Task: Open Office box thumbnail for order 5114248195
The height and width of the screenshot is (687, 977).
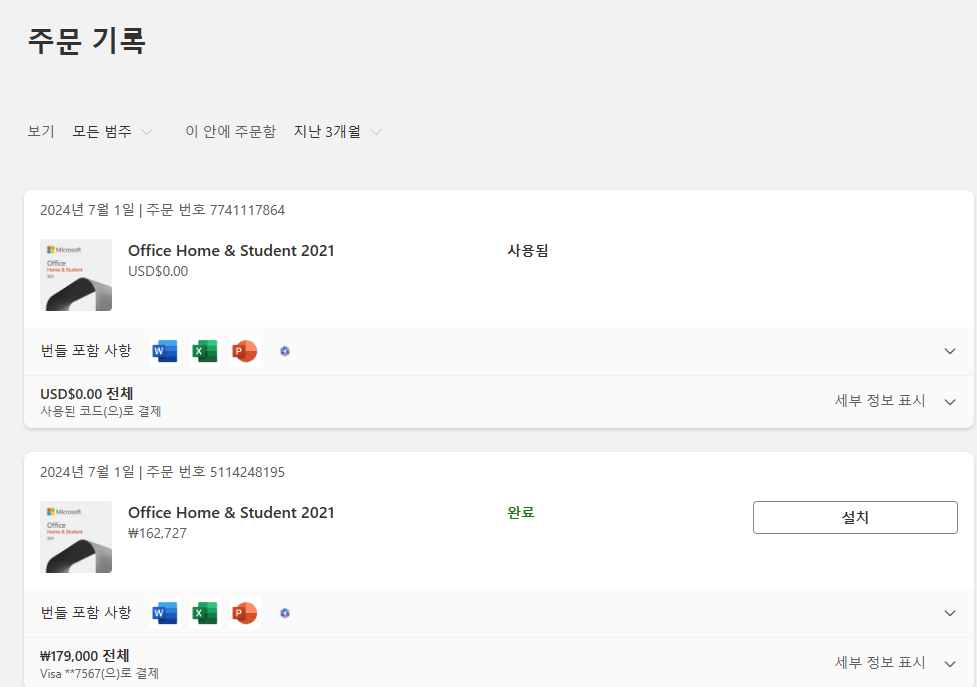Action: pos(76,537)
